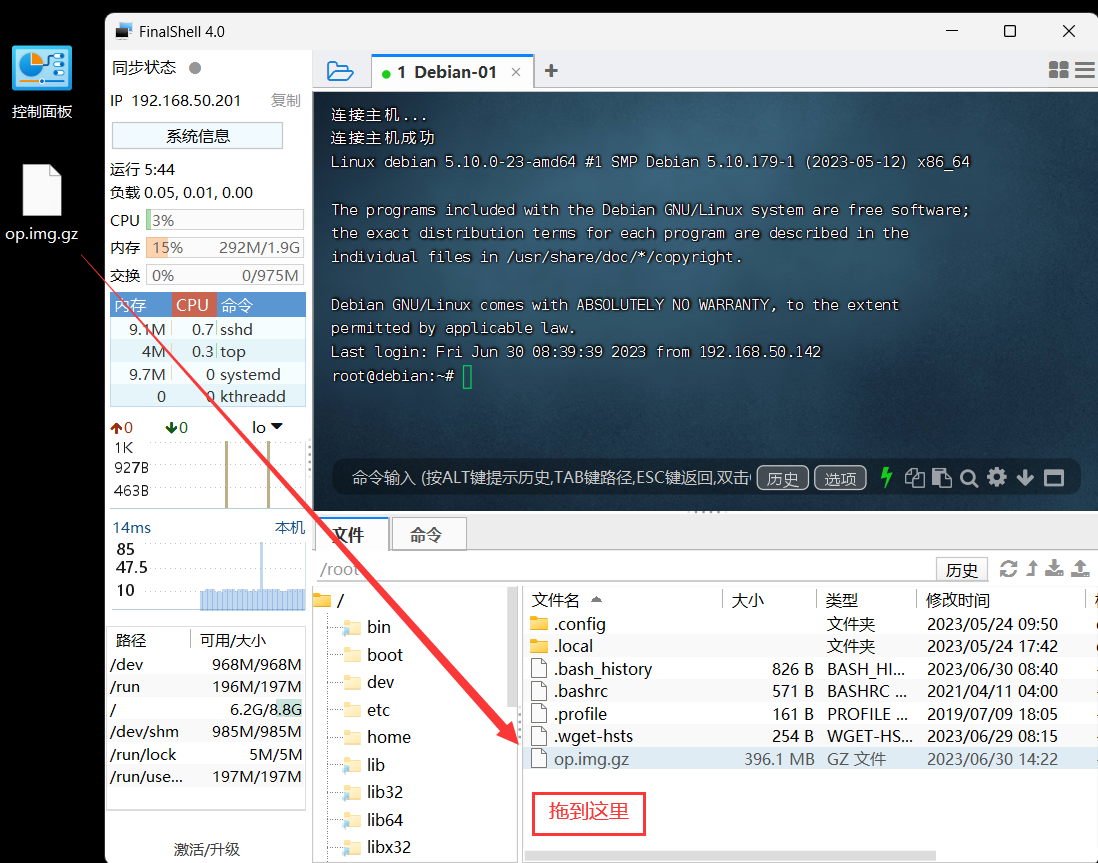This screenshot has width=1098, height=863.
Task: Click 激活/升级 link
Action: 207,849
